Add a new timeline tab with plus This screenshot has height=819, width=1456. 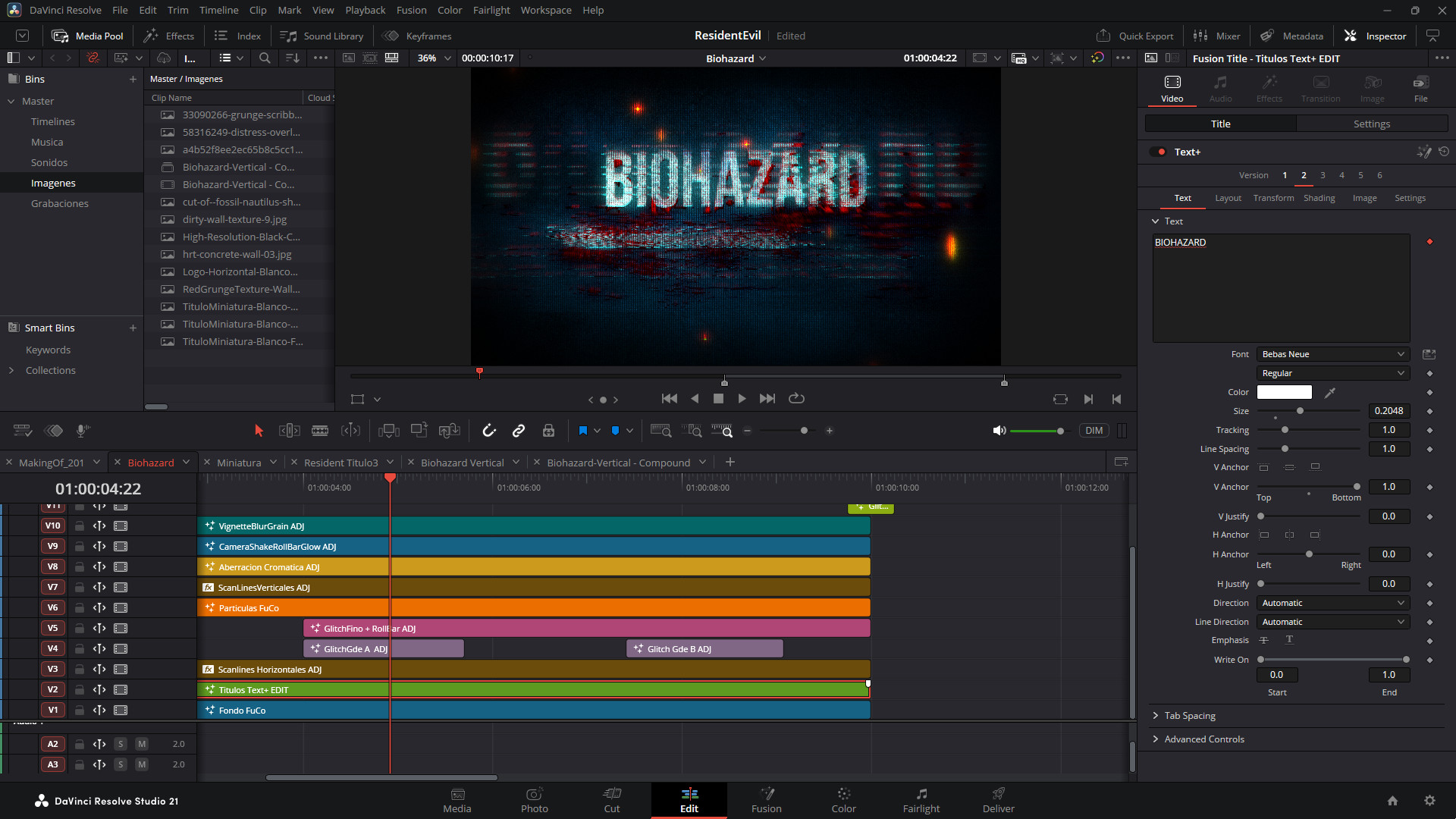(x=730, y=462)
